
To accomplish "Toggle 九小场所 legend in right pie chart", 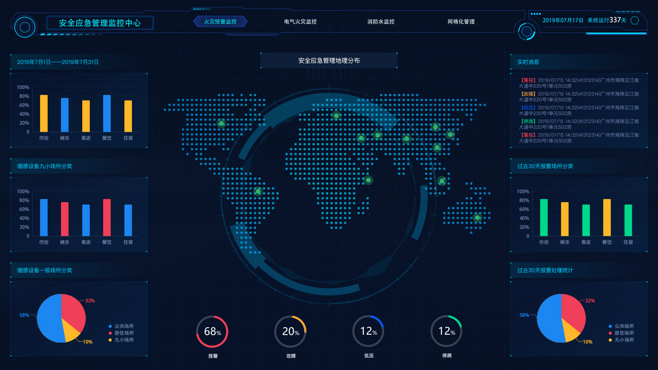I will pyautogui.click(x=621, y=340).
